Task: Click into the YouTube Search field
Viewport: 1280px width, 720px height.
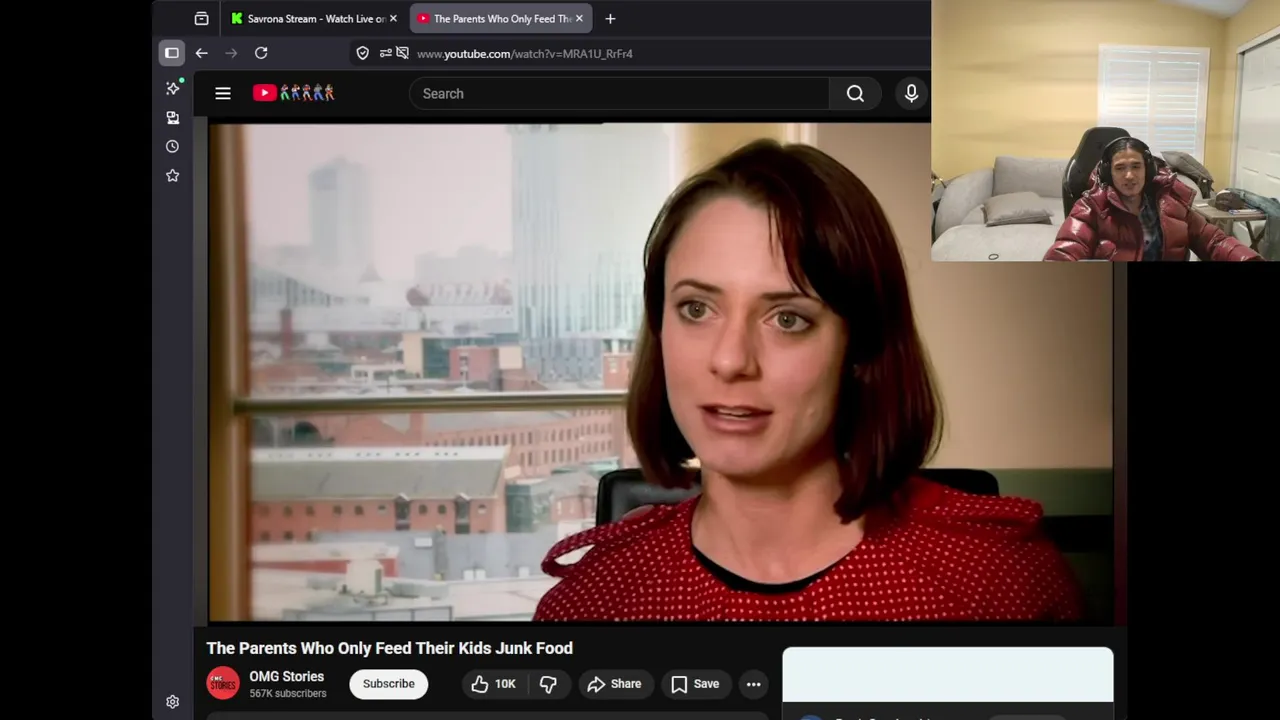Action: point(619,93)
